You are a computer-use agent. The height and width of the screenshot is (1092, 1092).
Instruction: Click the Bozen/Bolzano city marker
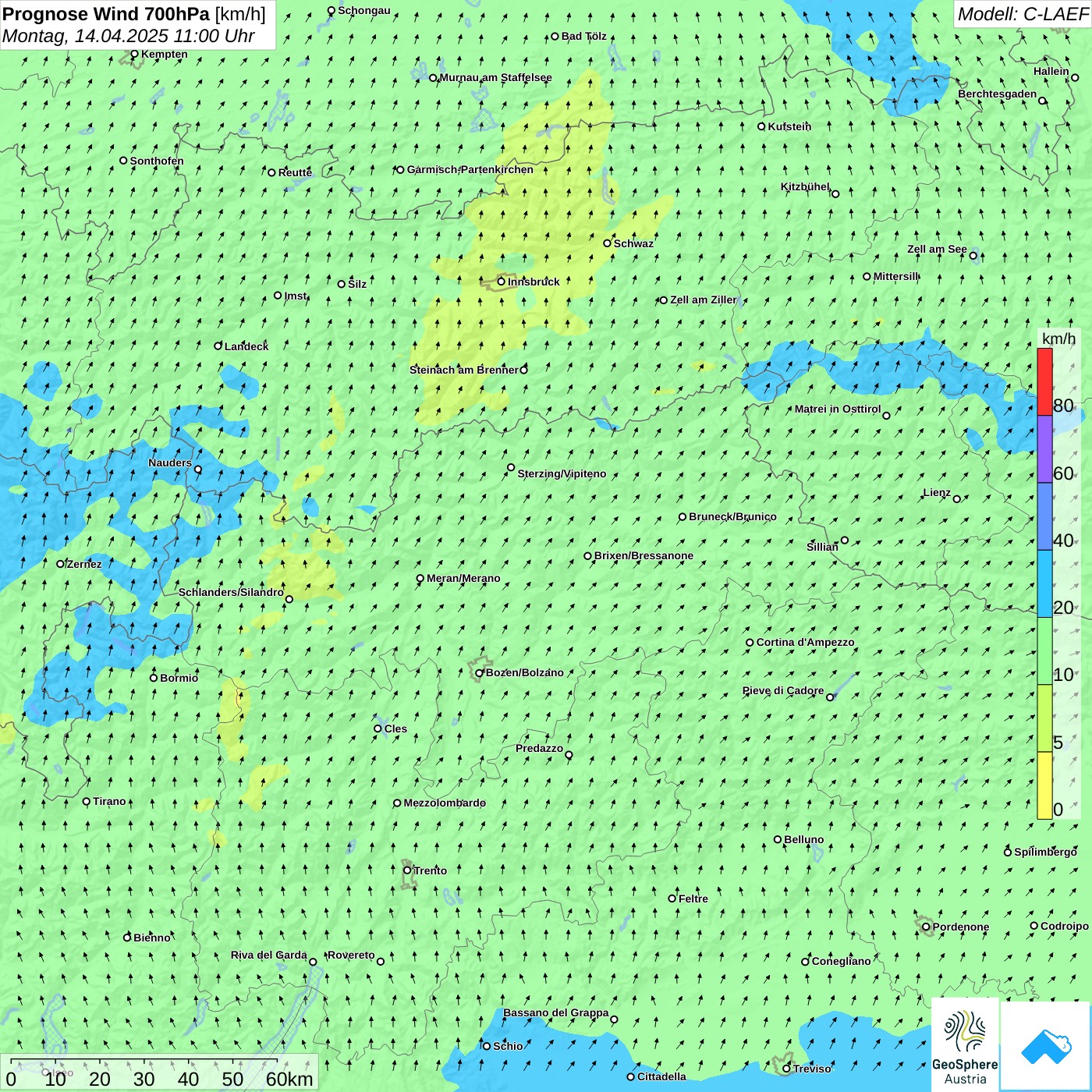[x=480, y=672]
